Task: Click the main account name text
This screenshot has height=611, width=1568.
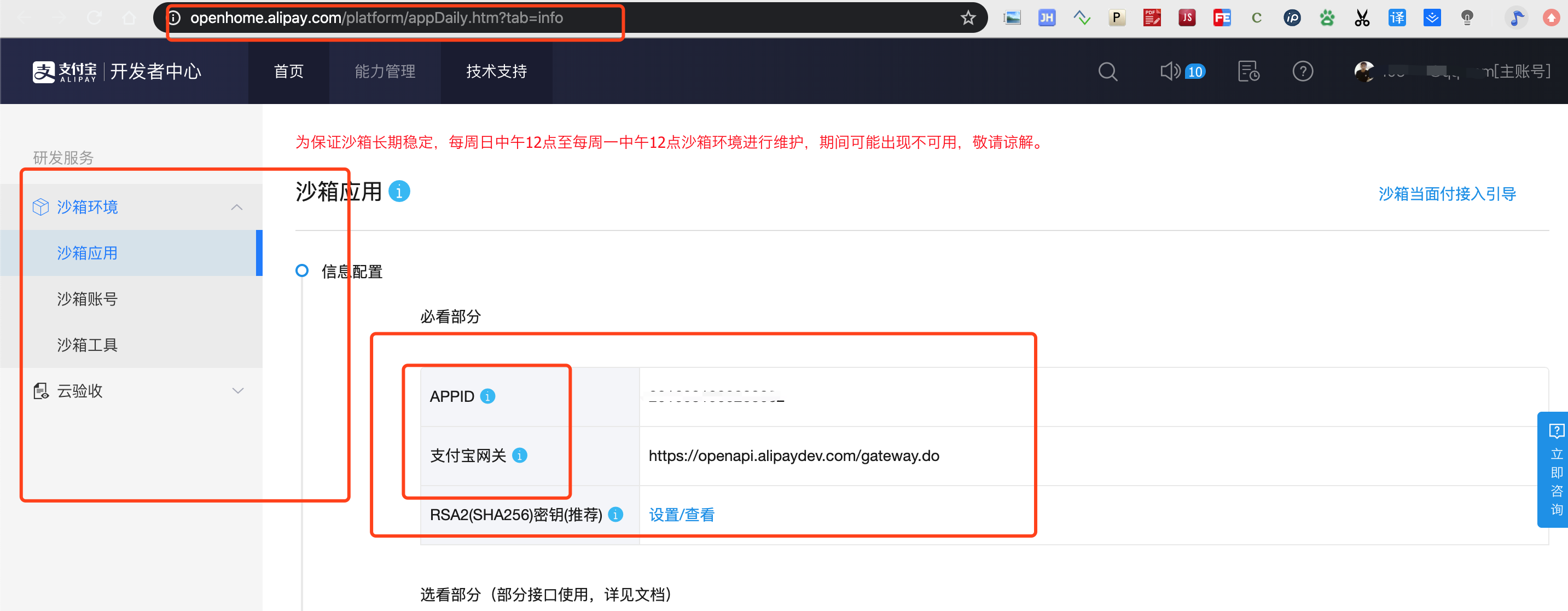Action: tap(1466, 72)
